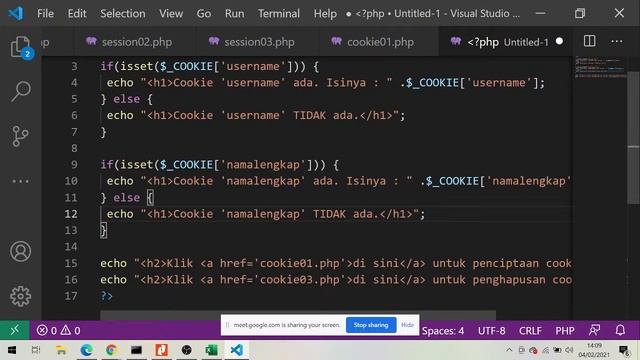Open Windows Start button
Image resolution: width=640 pixels, height=360 pixels.
[x=11, y=350]
